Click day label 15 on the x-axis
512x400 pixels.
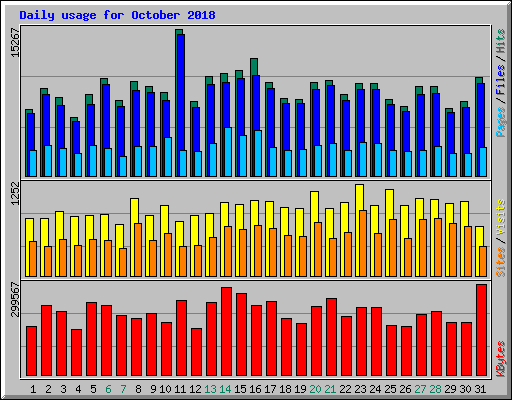click(240, 389)
